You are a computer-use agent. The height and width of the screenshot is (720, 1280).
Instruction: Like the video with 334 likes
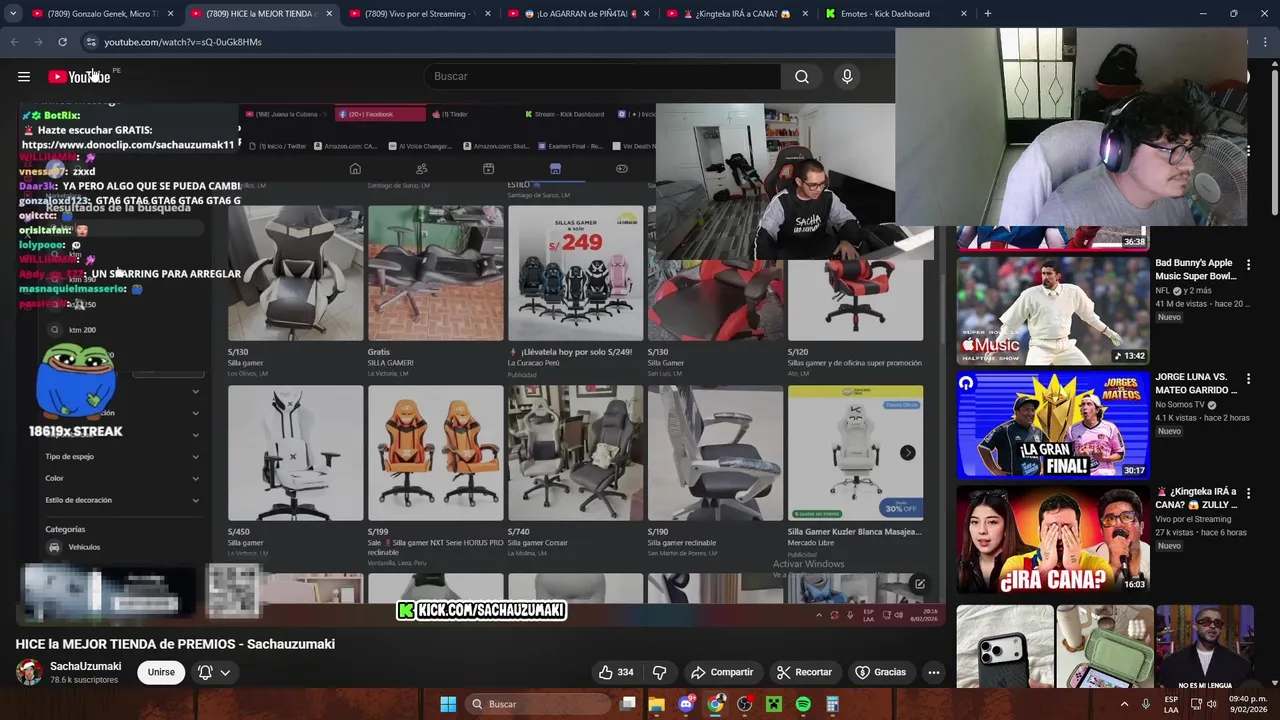coord(615,672)
